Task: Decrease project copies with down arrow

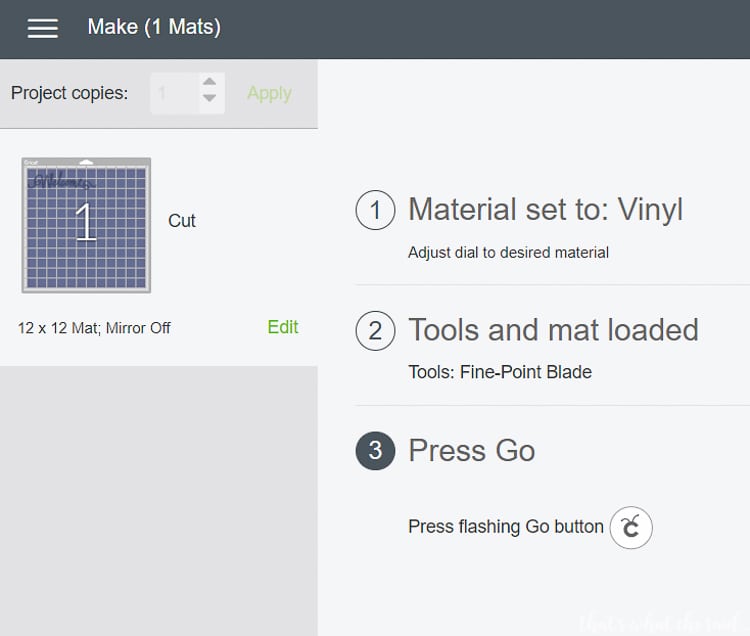Action: (x=209, y=98)
